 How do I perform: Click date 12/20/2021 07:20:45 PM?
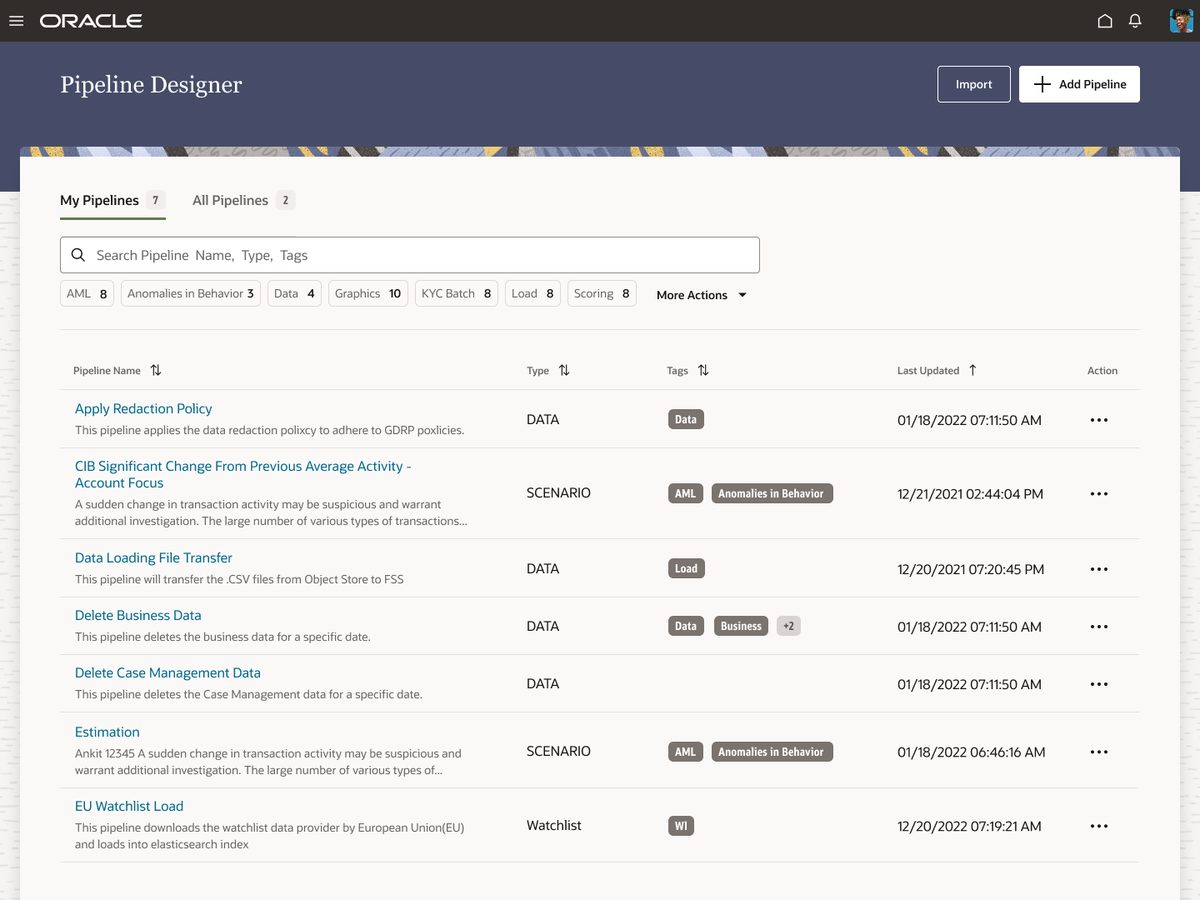(971, 569)
